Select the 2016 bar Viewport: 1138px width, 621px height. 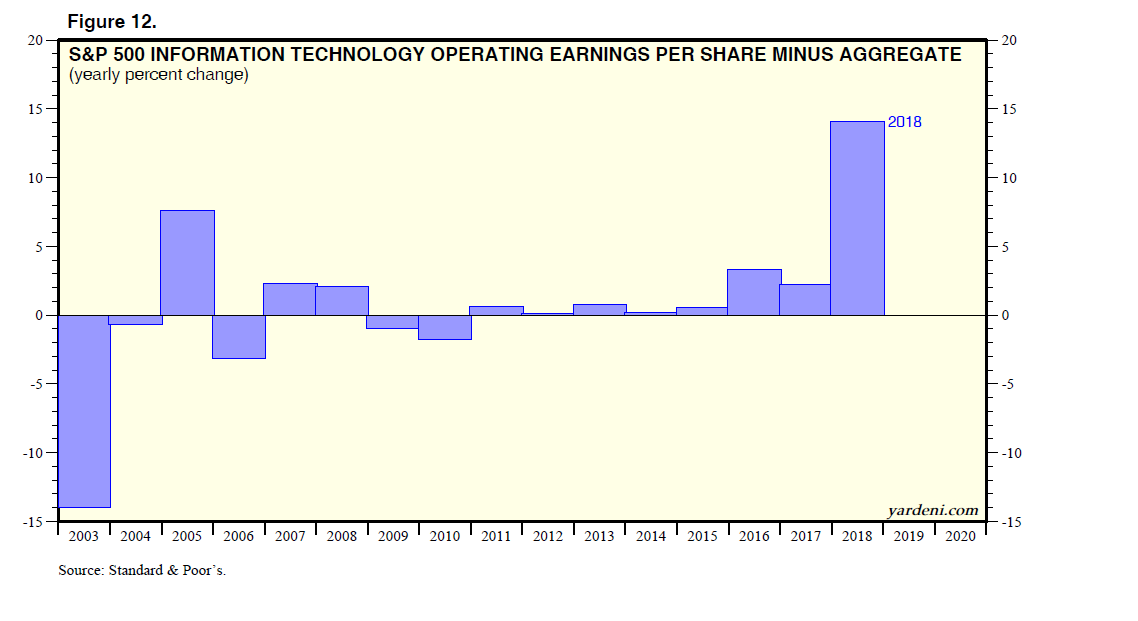coord(754,292)
